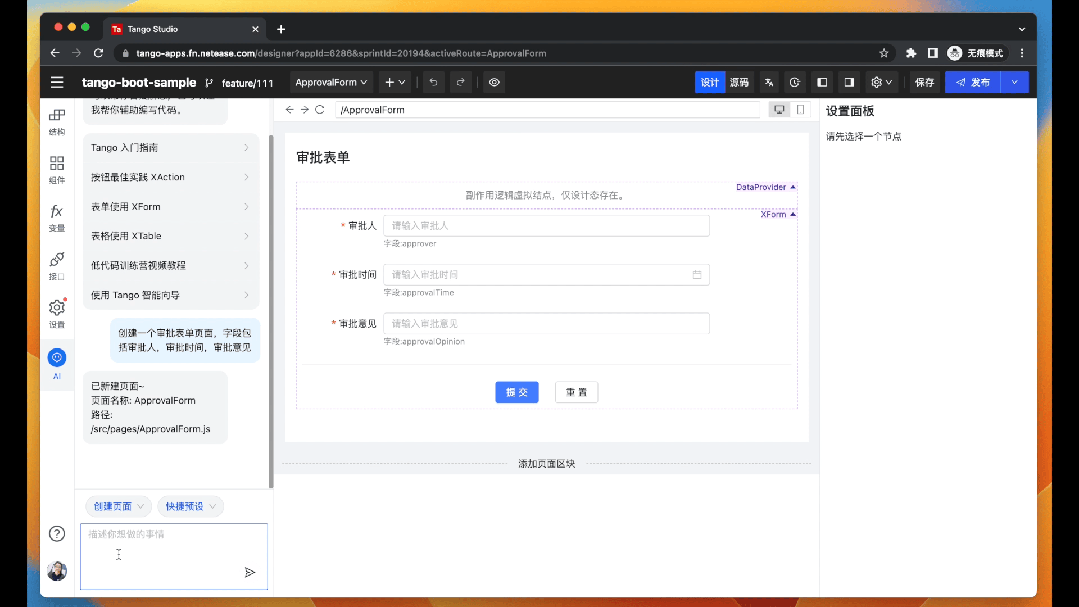
Task: Open the settings gear in left sidebar
Action: point(57,313)
